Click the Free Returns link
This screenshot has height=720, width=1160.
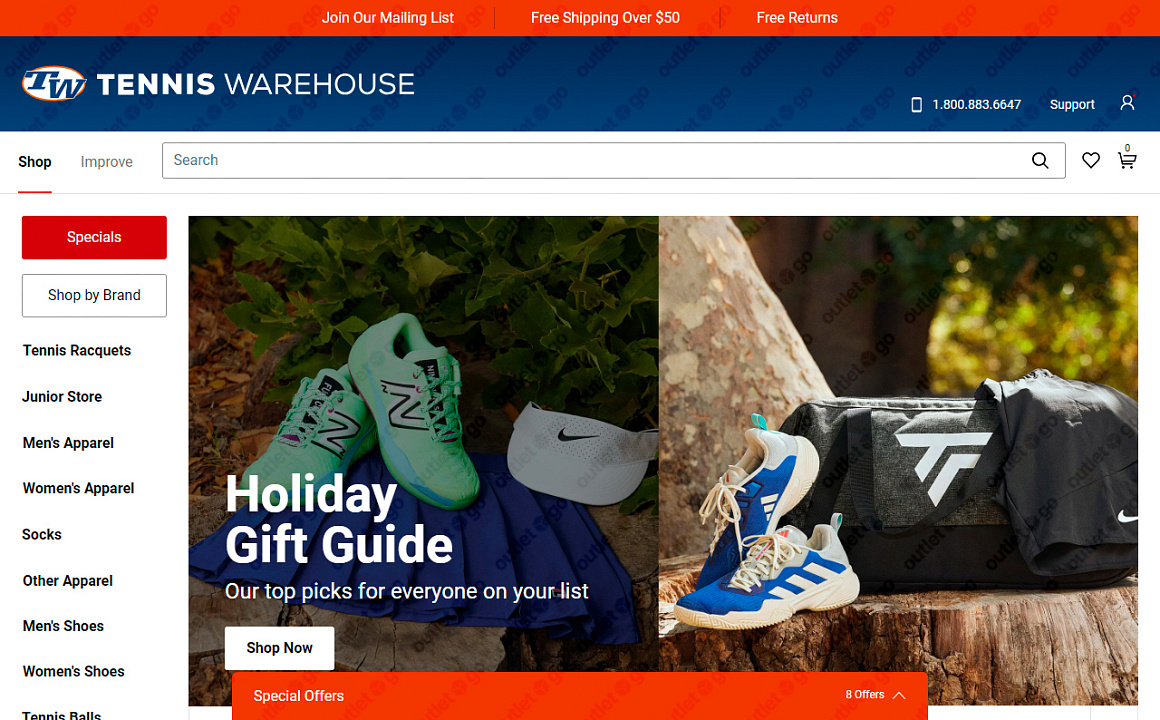tap(797, 18)
